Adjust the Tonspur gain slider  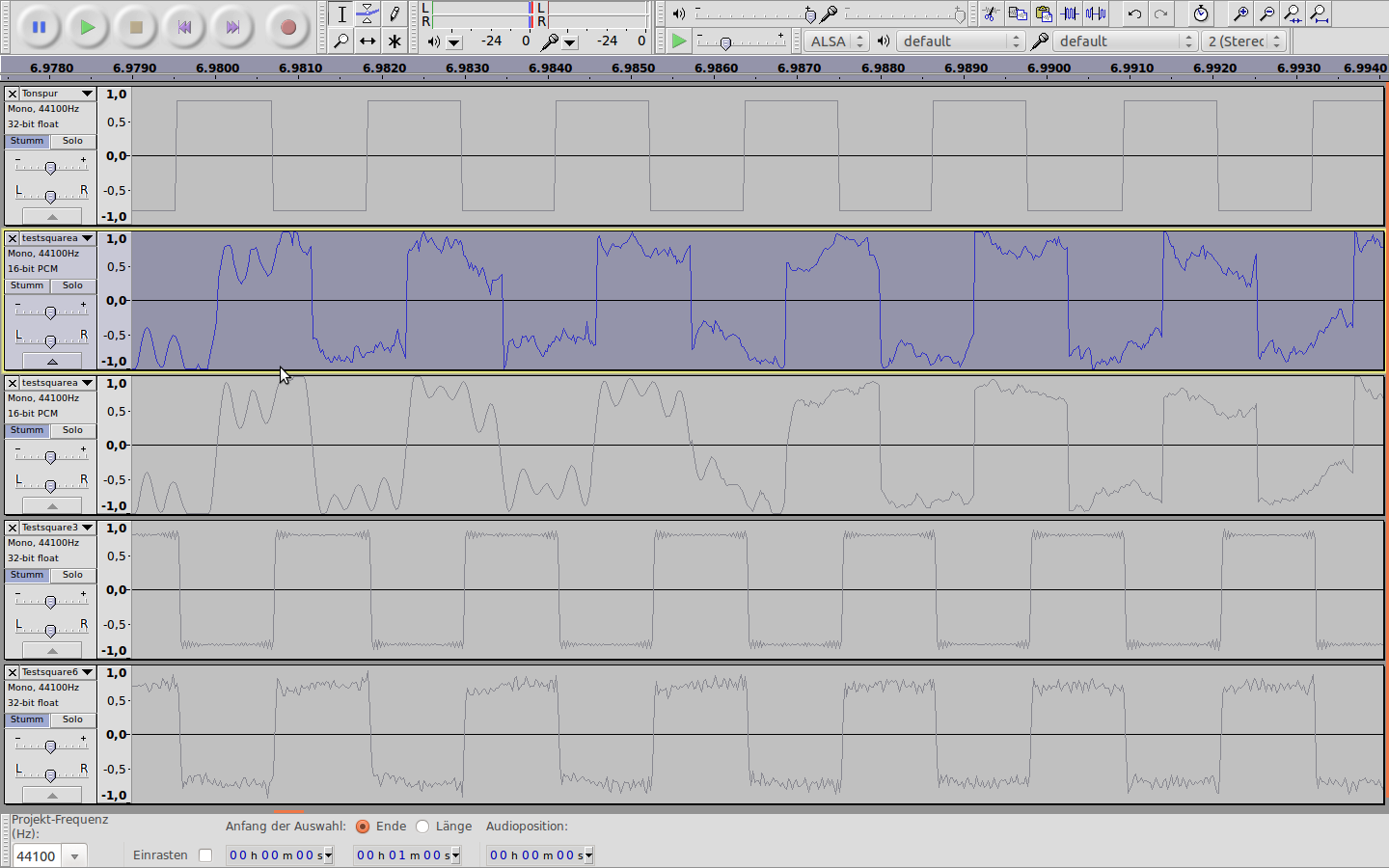click(x=50, y=167)
